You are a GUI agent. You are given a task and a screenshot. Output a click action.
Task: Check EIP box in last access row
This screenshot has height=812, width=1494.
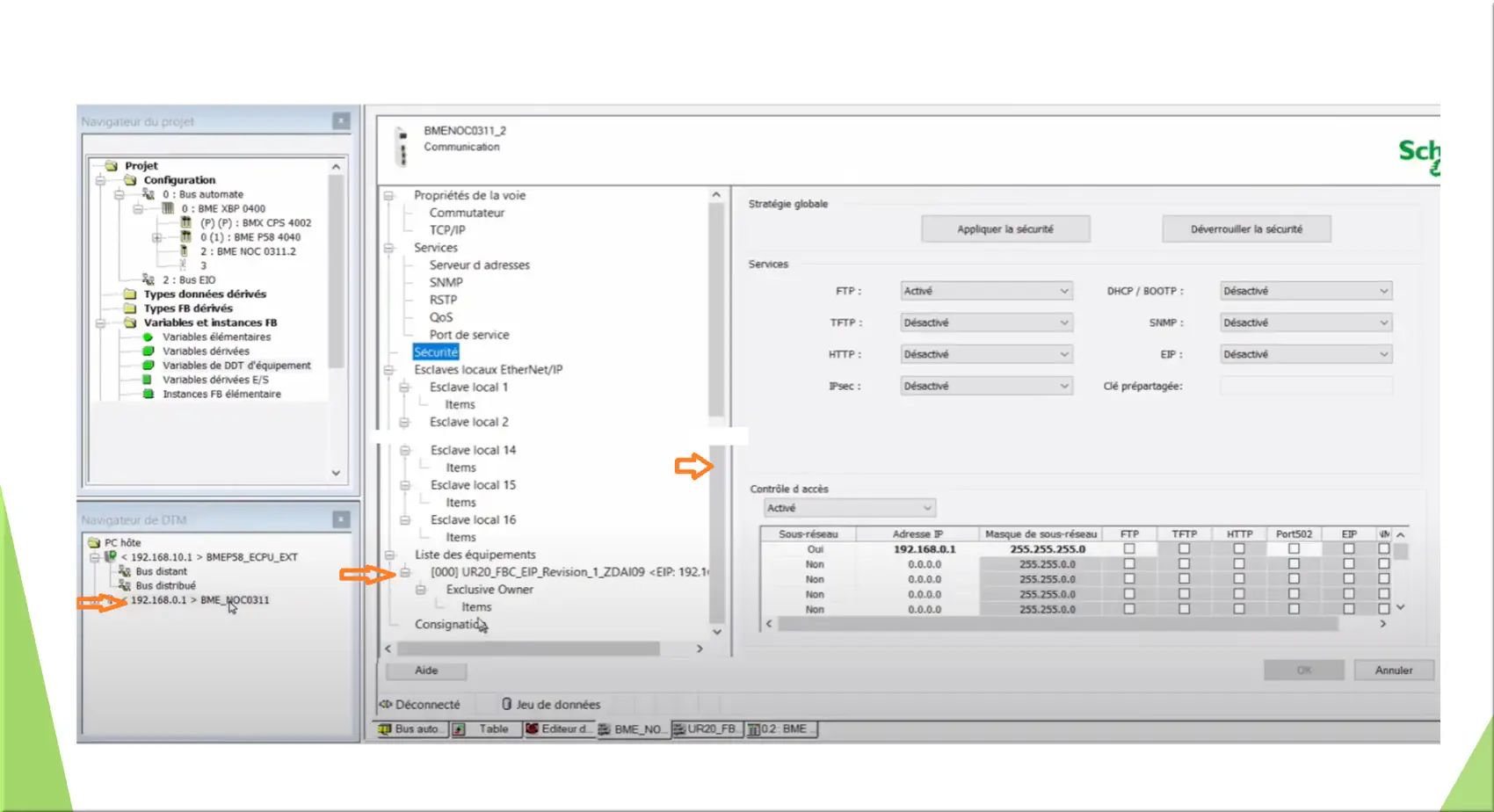1348,608
